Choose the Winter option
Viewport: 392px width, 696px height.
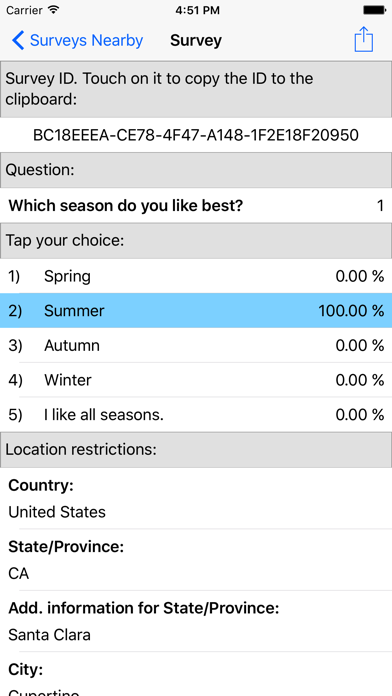coord(196,380)
